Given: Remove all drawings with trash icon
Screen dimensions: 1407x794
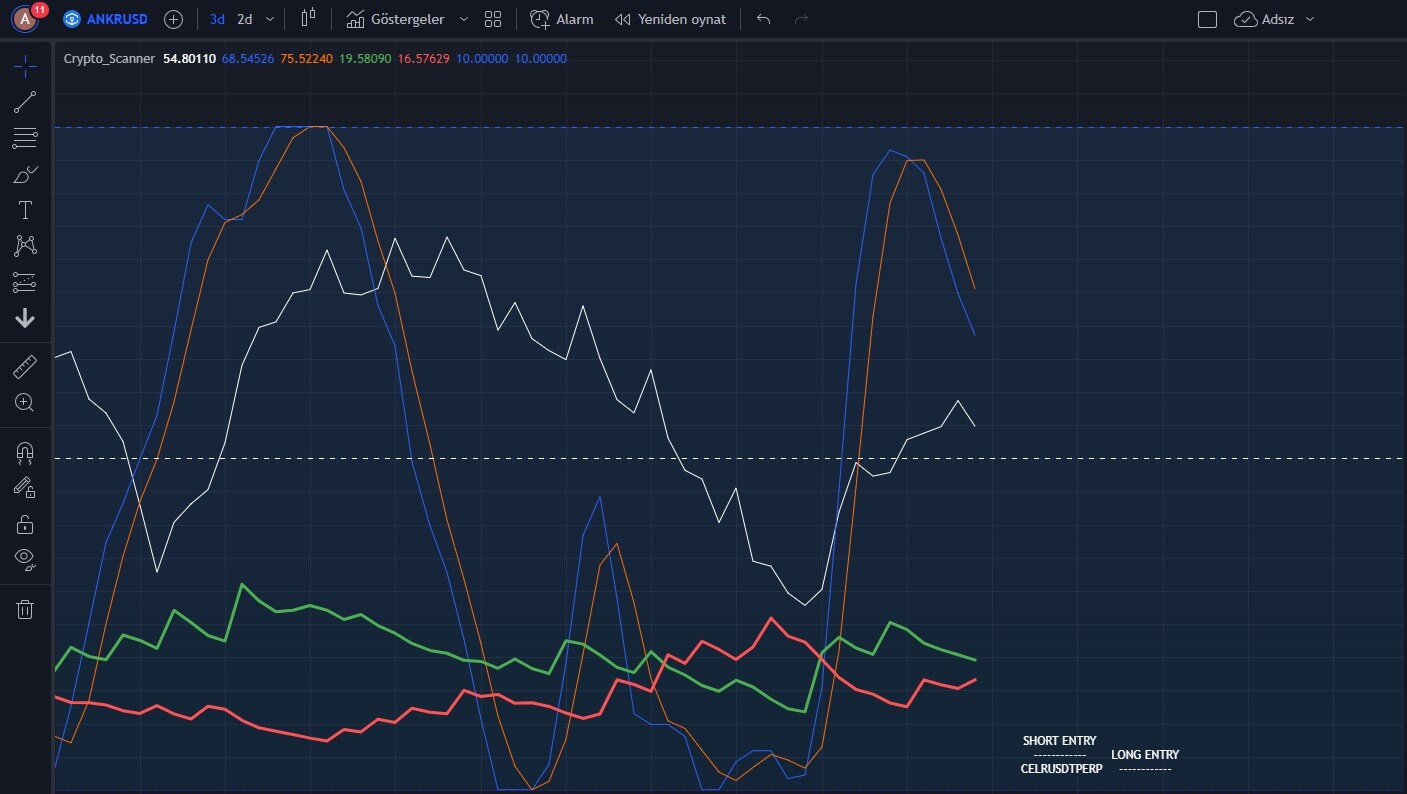Looking at the screenshot, I should 25,608.
